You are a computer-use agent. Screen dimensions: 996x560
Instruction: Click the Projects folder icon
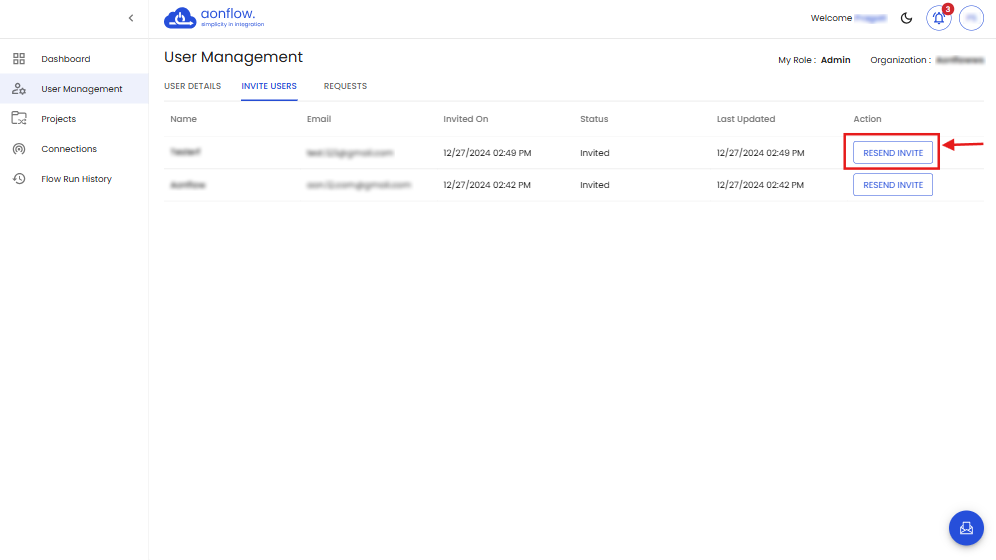tap(18, 119)
